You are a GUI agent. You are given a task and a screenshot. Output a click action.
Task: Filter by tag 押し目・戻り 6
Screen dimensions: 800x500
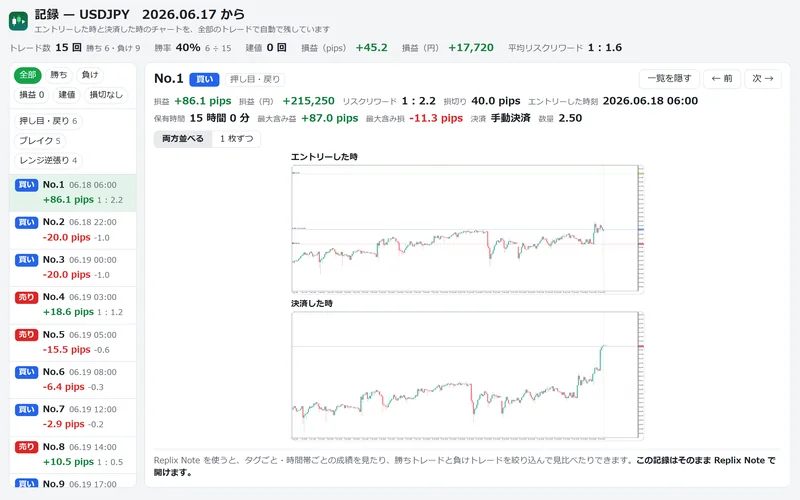point(48,121)
